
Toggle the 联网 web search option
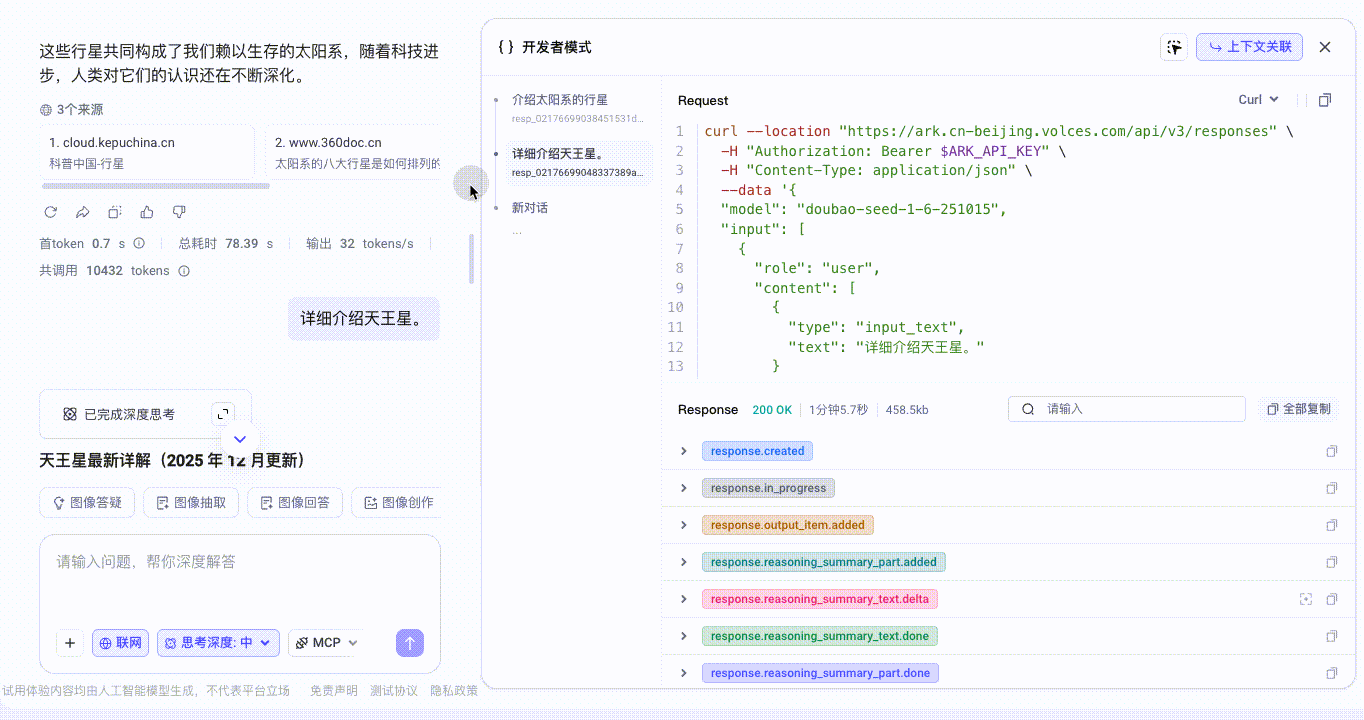[120, 643]
